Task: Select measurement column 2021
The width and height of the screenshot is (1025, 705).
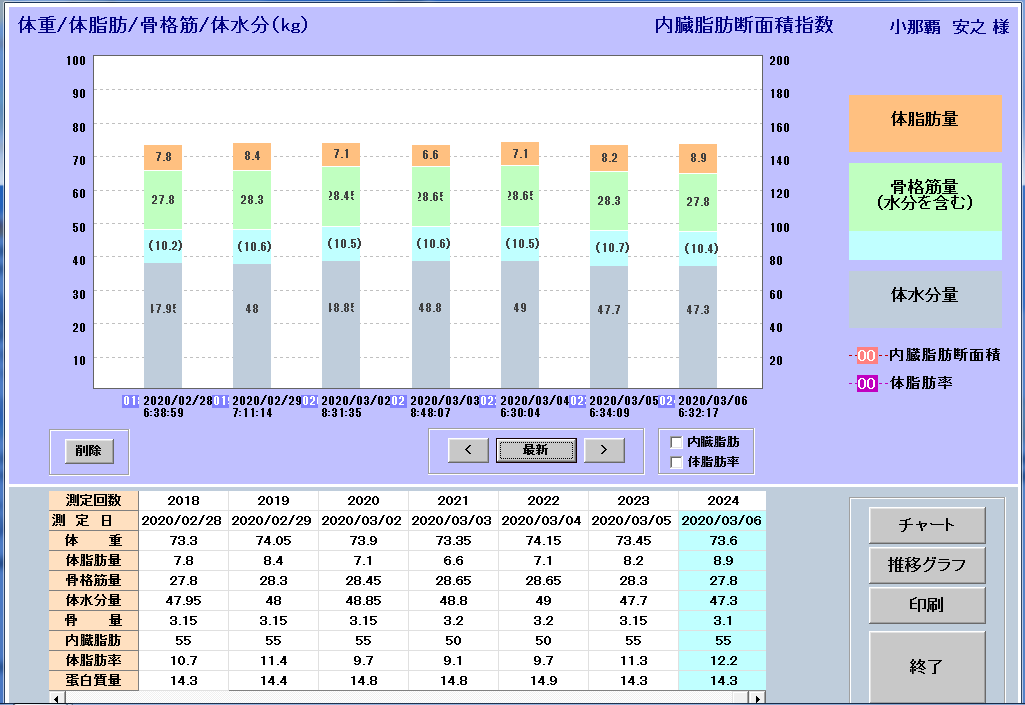Action: [x=453, y=501]
